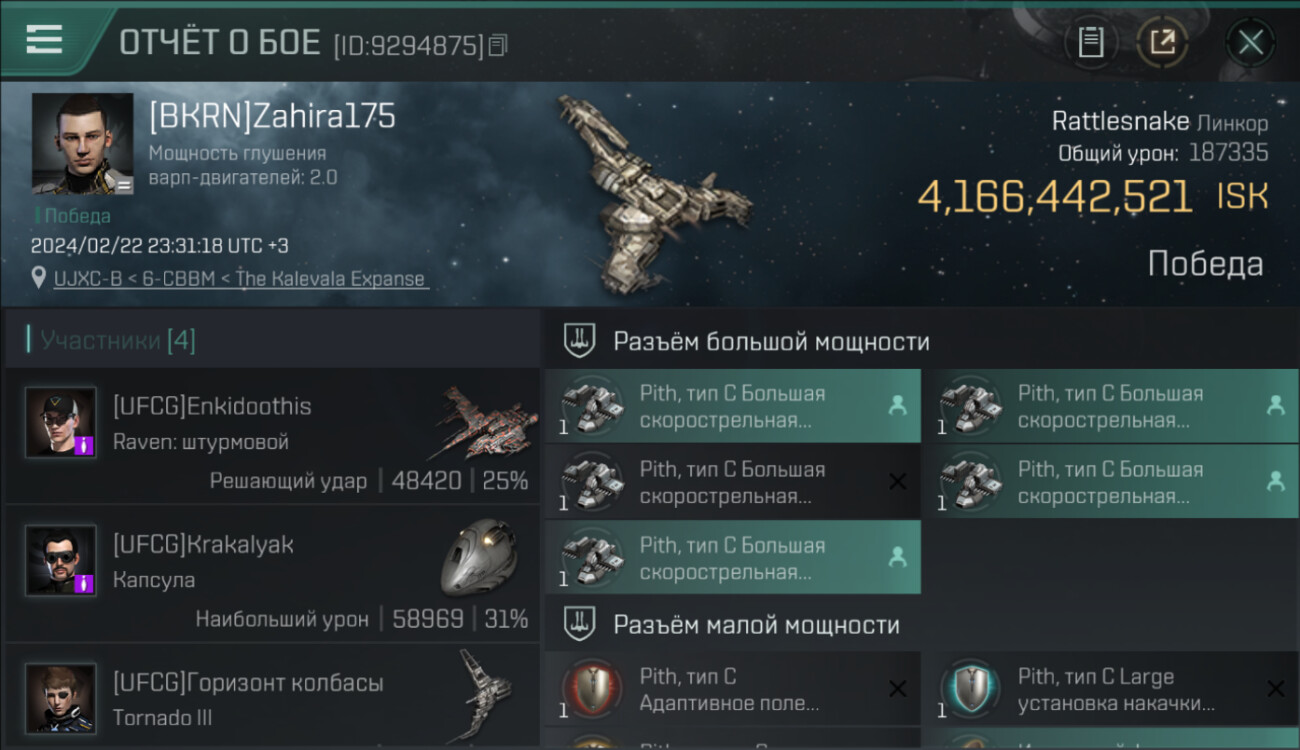The image size is (1300, 750).
Task: Close the battle report window
Action: pos(1250,42)
